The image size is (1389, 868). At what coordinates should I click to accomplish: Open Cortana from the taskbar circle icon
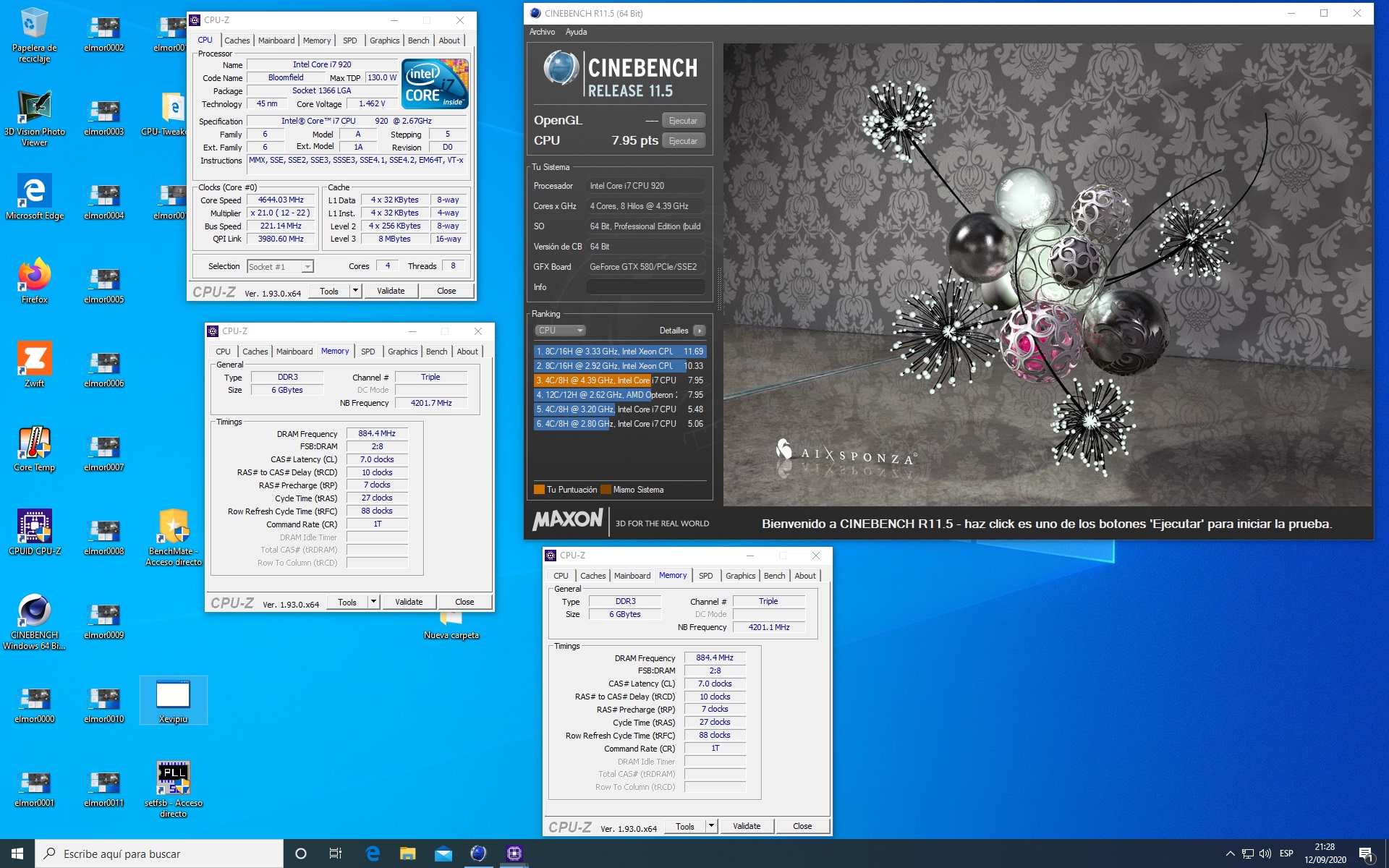pyautogui.click(x=301, y=854)
